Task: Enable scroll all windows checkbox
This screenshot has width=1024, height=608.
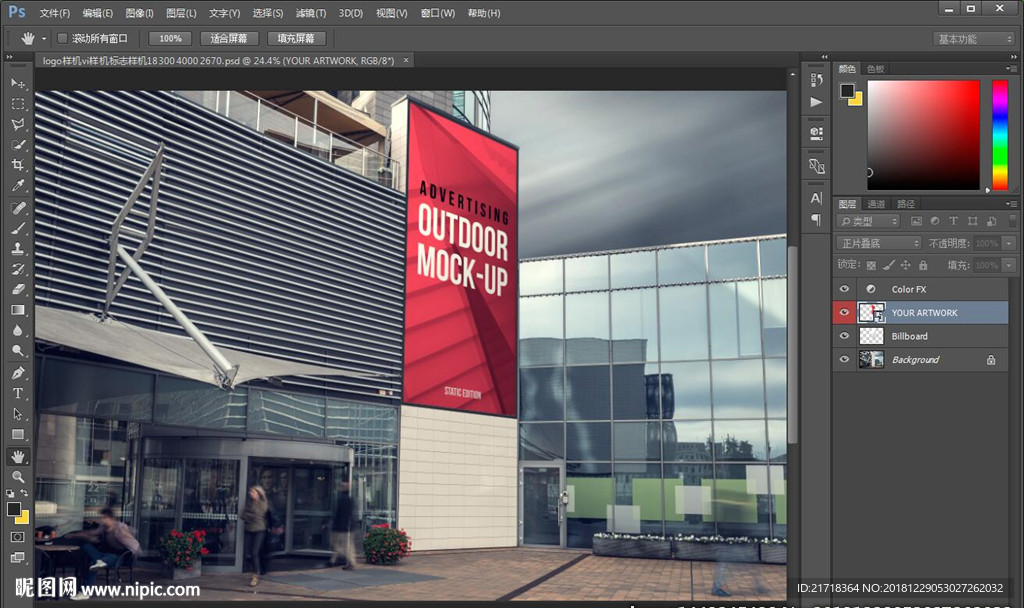Action: click(x=62, y=38)
